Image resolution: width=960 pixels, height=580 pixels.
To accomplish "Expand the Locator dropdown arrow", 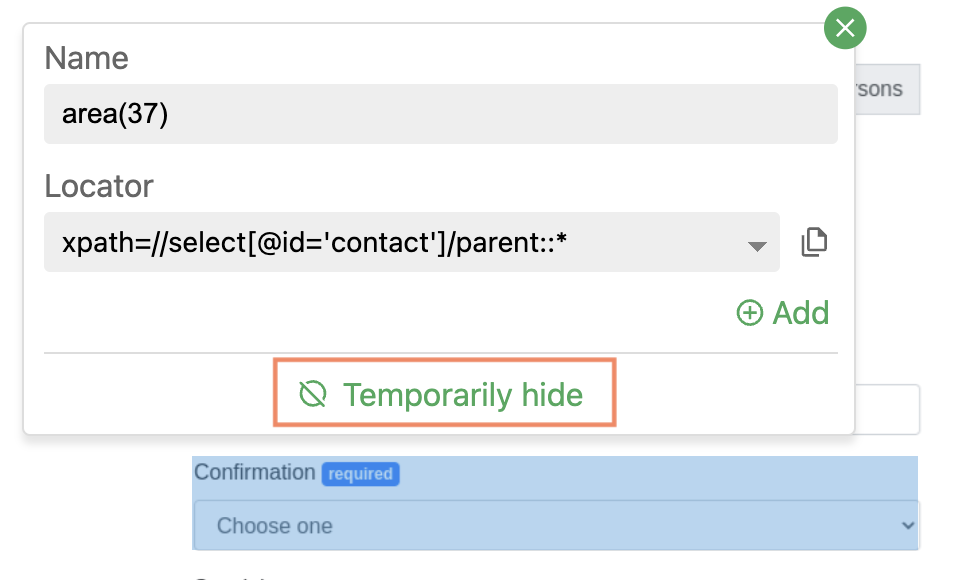I will [x=757, y=246].
